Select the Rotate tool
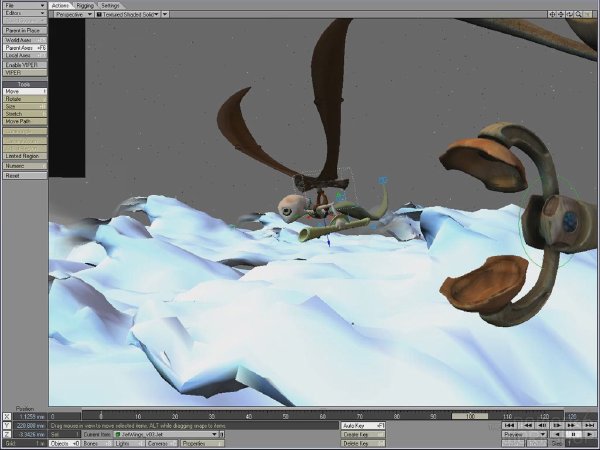Screen dimensions: 600x450 coord(25,99)
